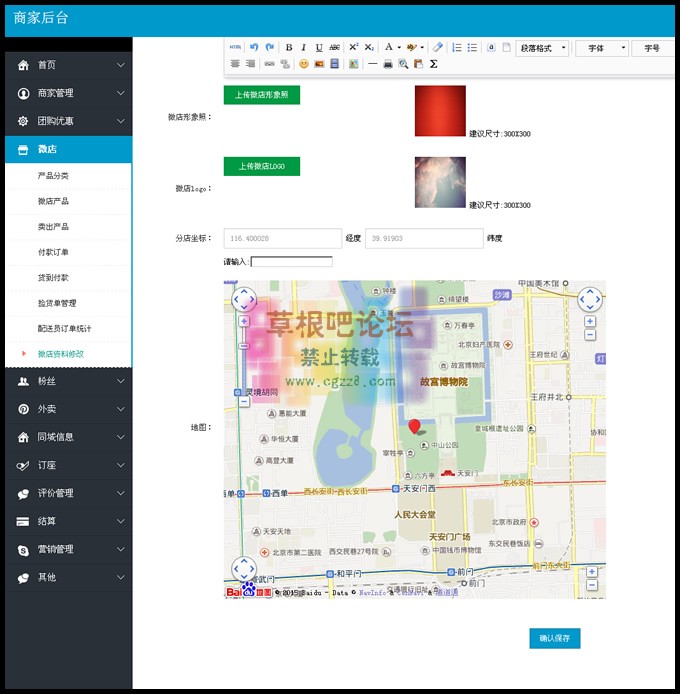This screenshot has width=680, height=694.
Task: Click the 上传微店LOGO upload button
Action: coord(261,166)
